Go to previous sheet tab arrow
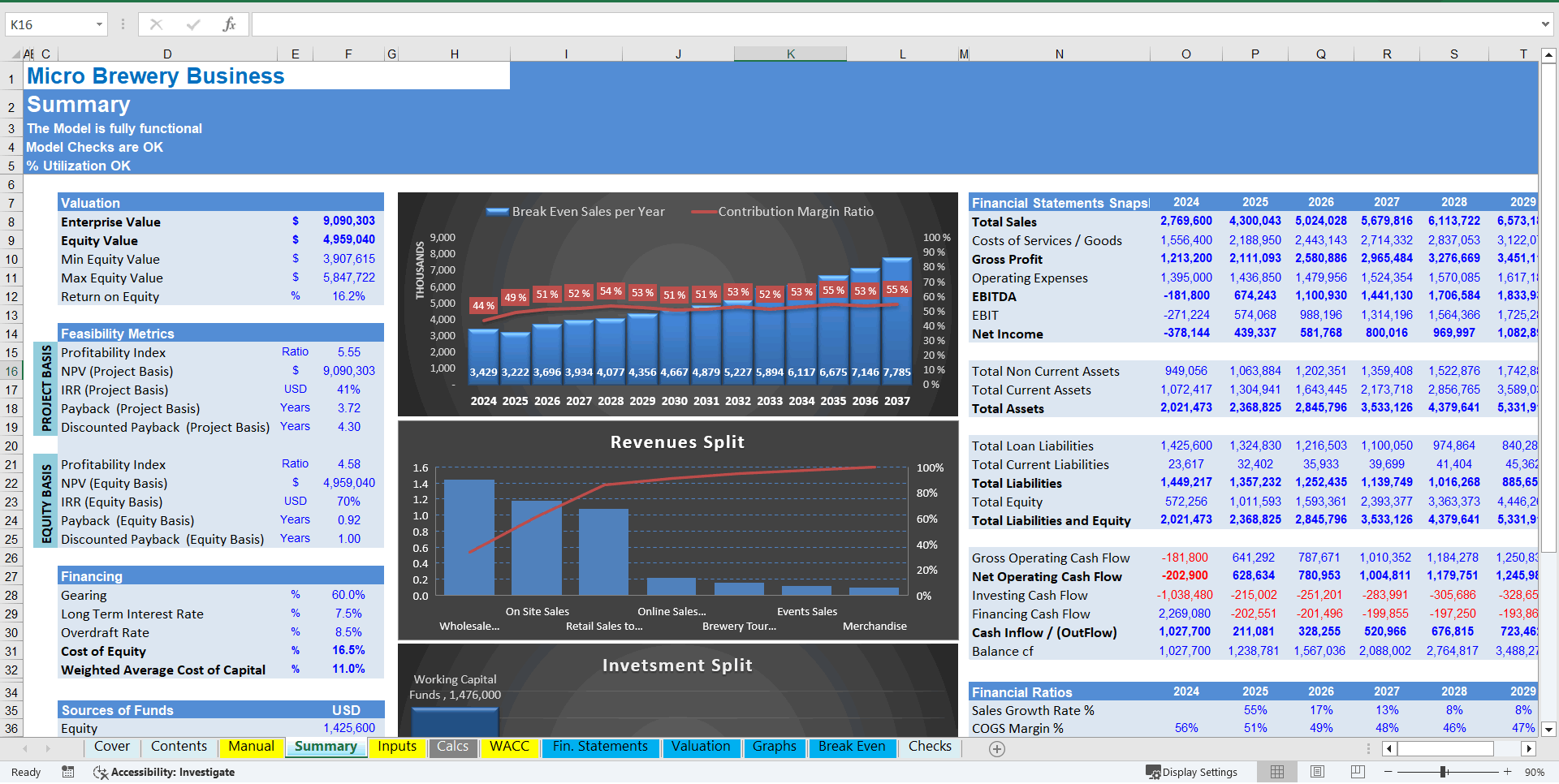 coord(25,748)
